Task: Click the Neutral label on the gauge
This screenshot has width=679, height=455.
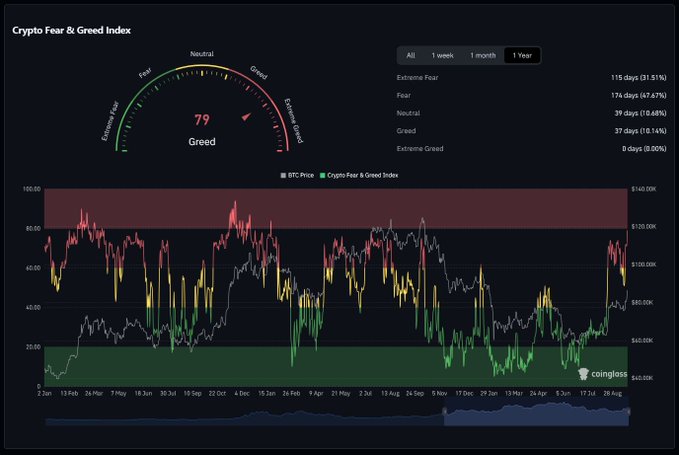Action: pos(202,54)
